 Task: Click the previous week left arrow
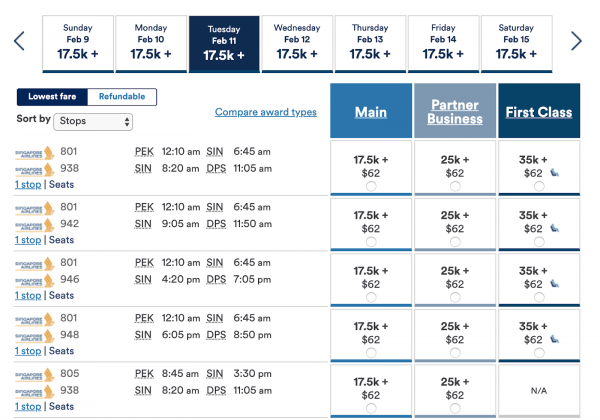click(x=18, y=41)
